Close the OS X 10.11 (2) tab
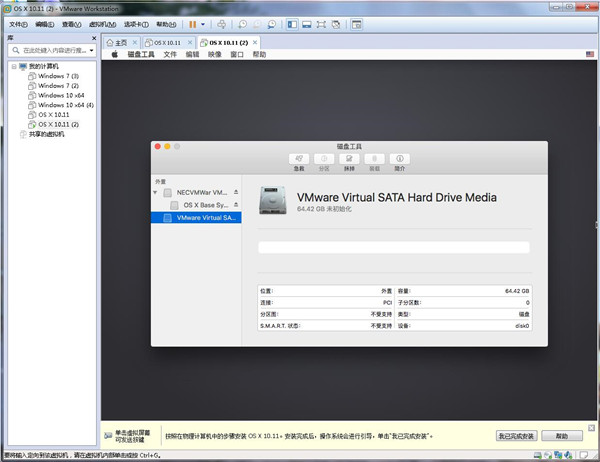The width and height of the screenshot is (600, 462). tap(255, 42)
